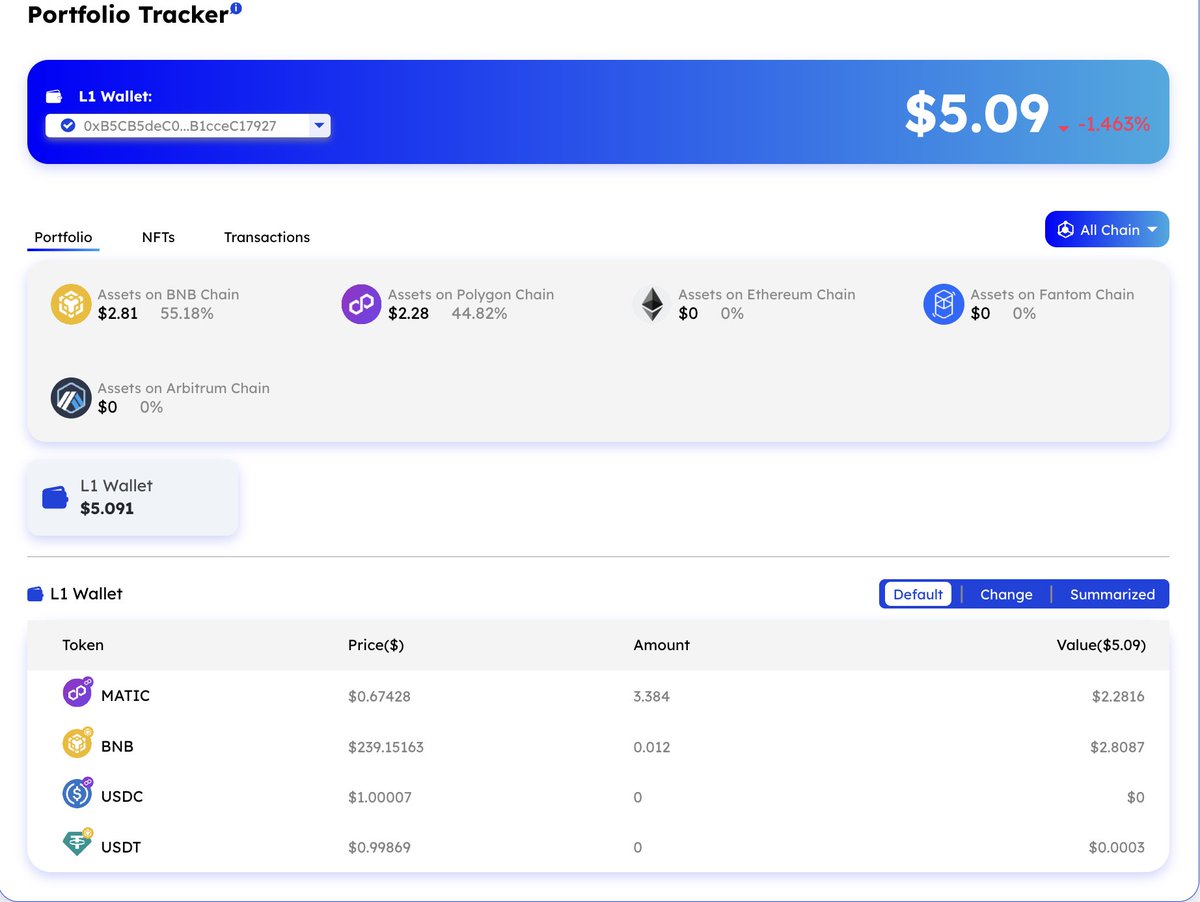Viewport: 1200px width, 902px height.
Task: Click Assets on Arbitrum Chain label
Action: point(183,388)
